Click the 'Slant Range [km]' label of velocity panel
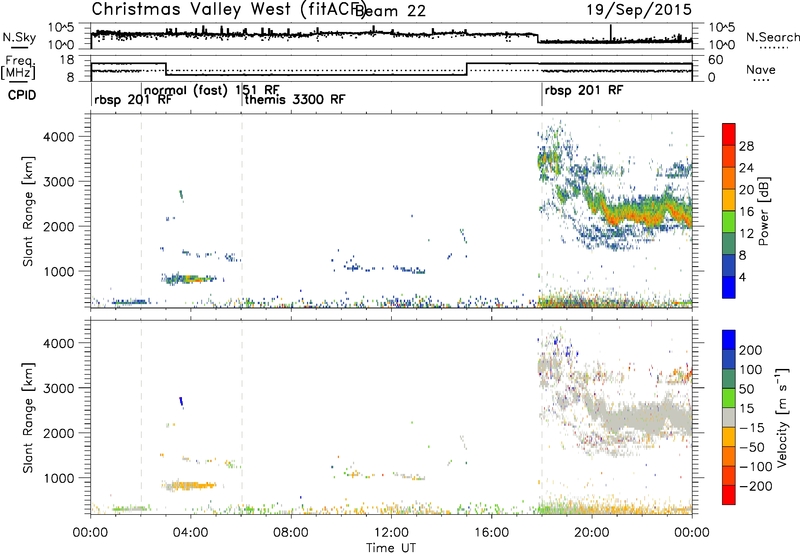Viewport: 800px width, 554px height. coord(28,418)
